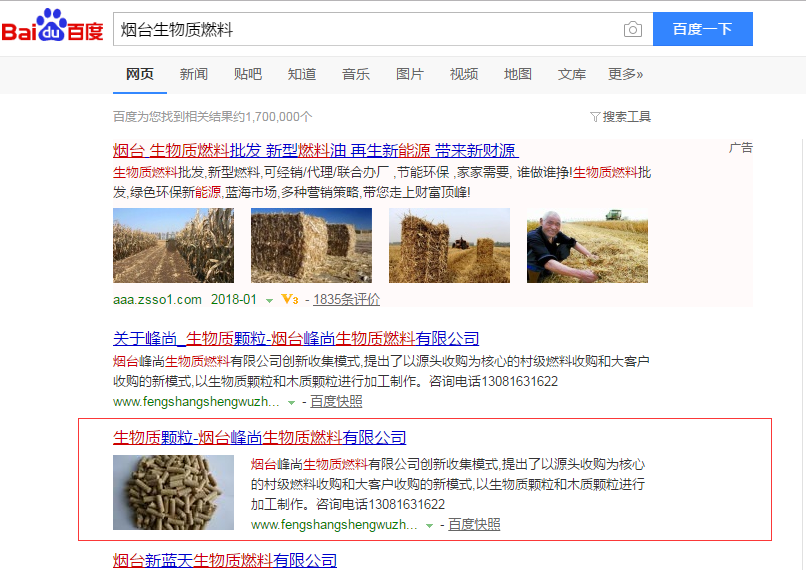Screen dimensions: 806x570
Task: Switch to the 图片 tab
Action: tap(410, 74)
